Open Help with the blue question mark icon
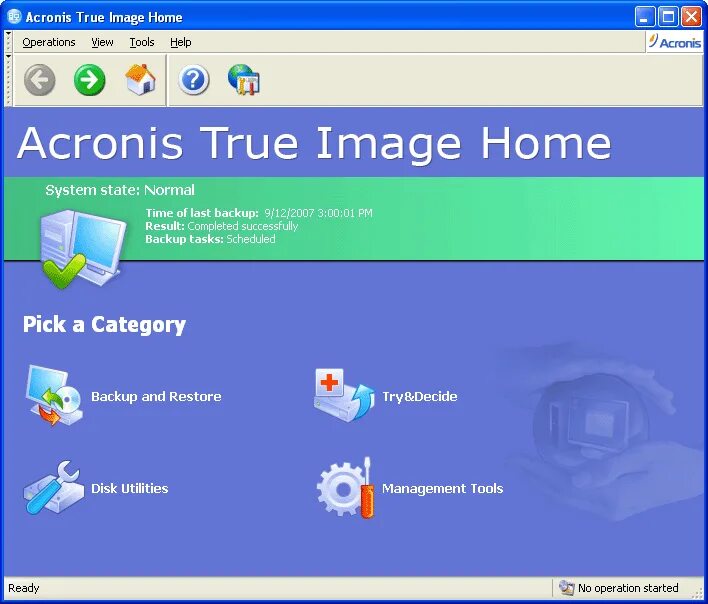 [193, 80]
